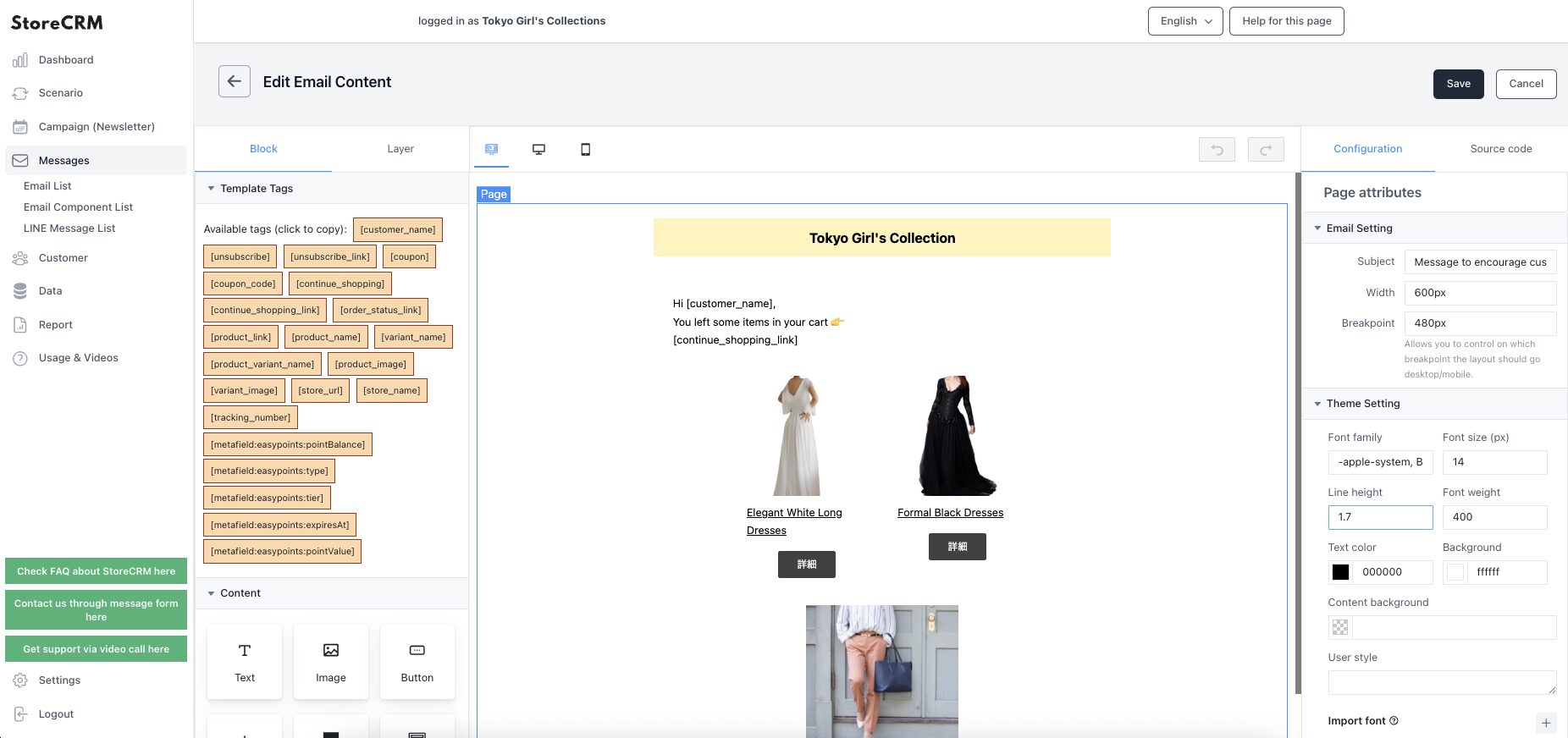Select the responsive preview device icon

click(x=491, y=149)
